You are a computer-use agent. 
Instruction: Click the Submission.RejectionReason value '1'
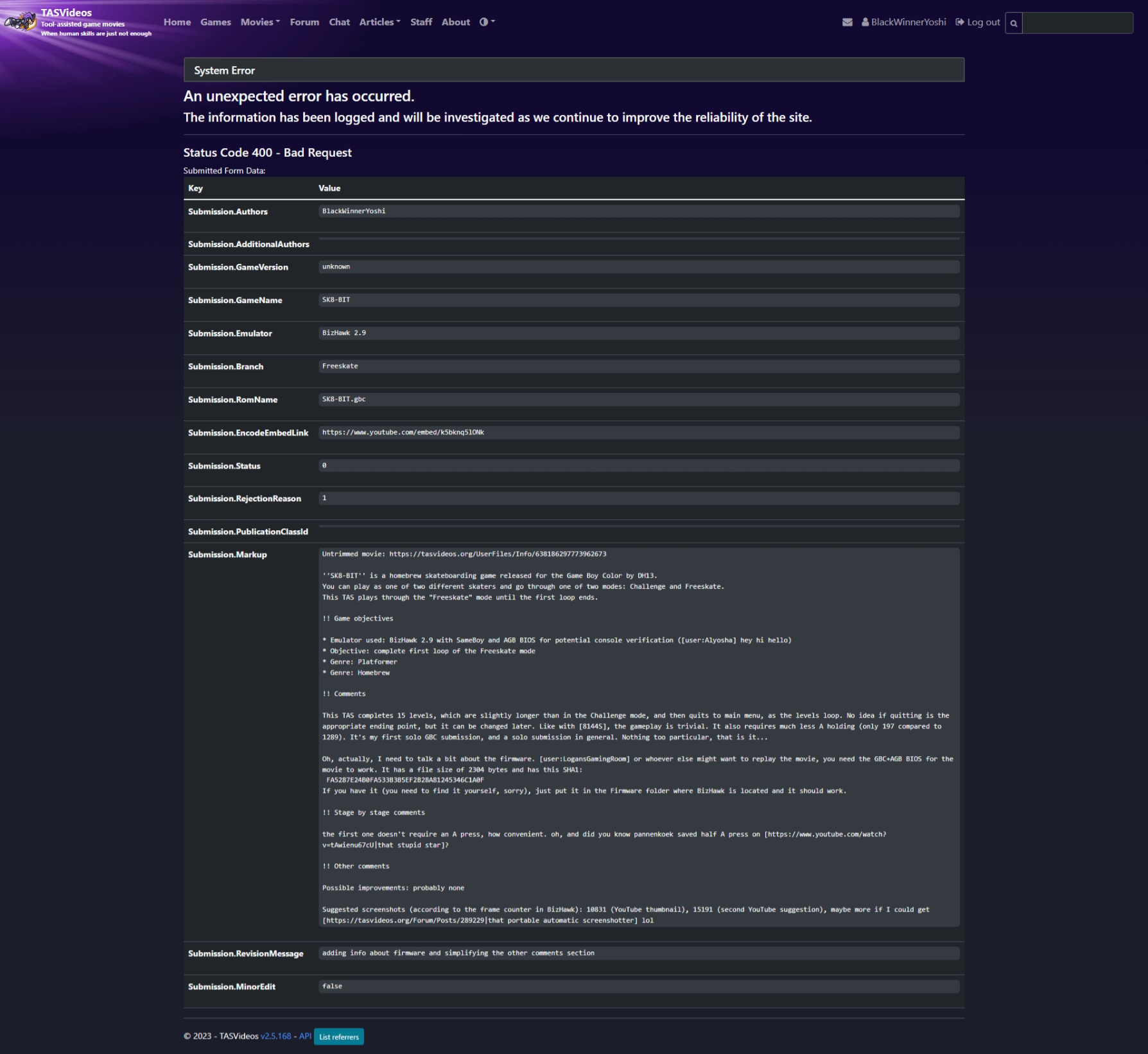[324, 498]
